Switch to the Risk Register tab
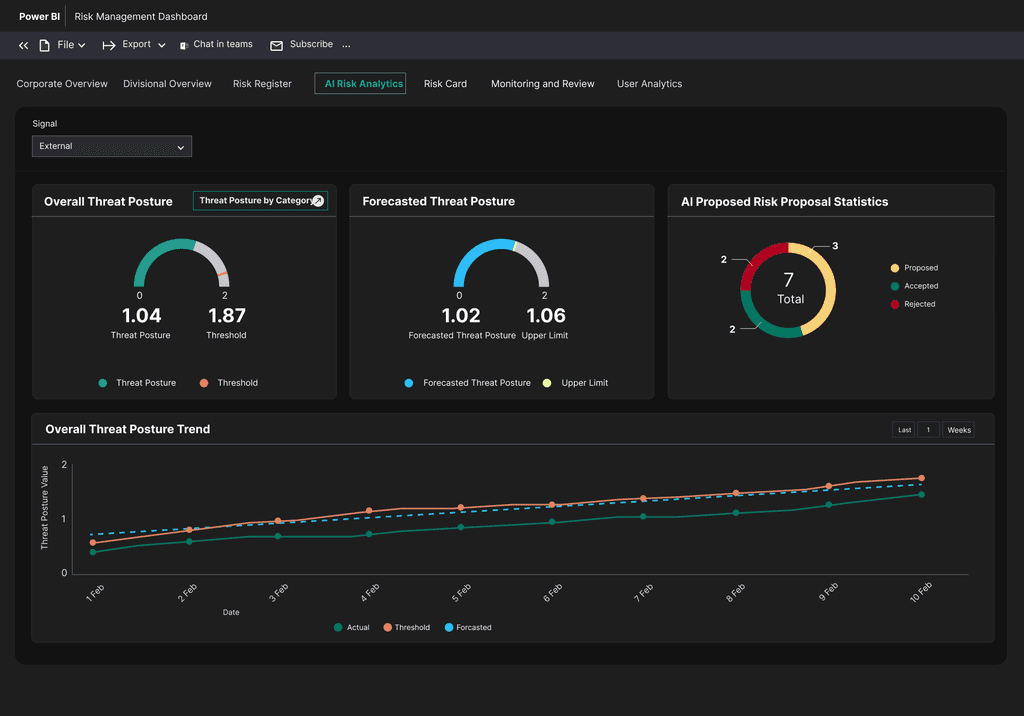1024x716 pixels. point(262,84)
